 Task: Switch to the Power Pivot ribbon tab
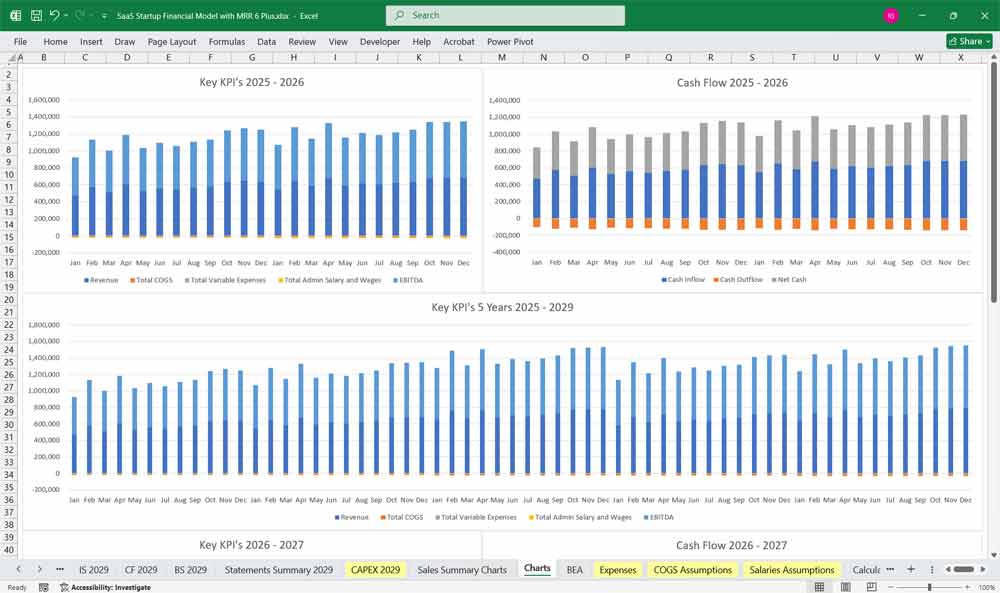coord(509,42)
